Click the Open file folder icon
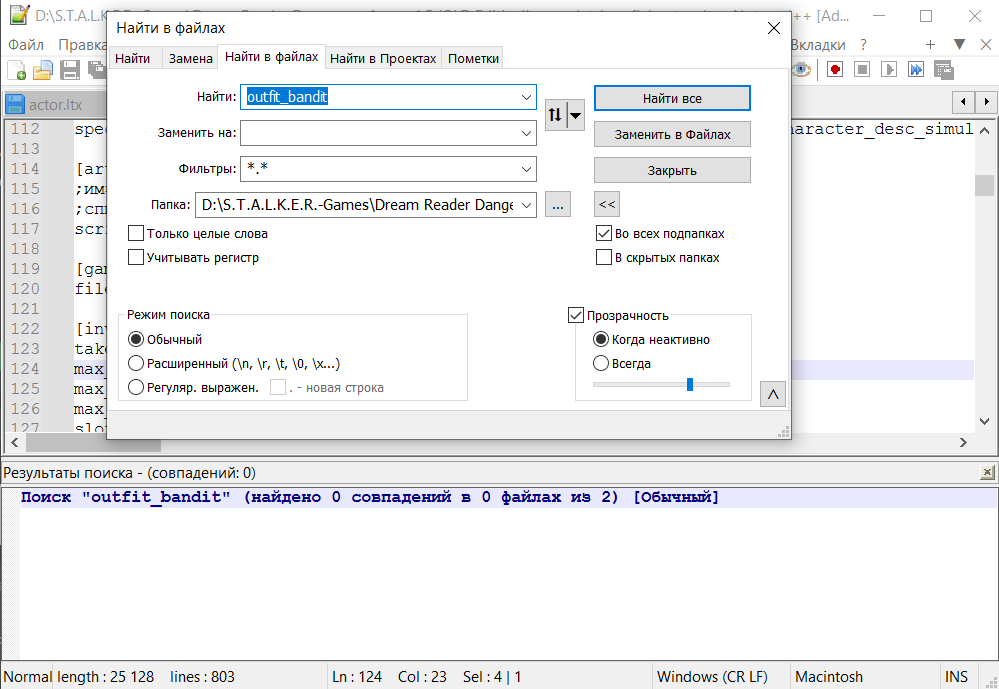Image resolution: width=999 pixels, height=689 pixels. (43, 70)
